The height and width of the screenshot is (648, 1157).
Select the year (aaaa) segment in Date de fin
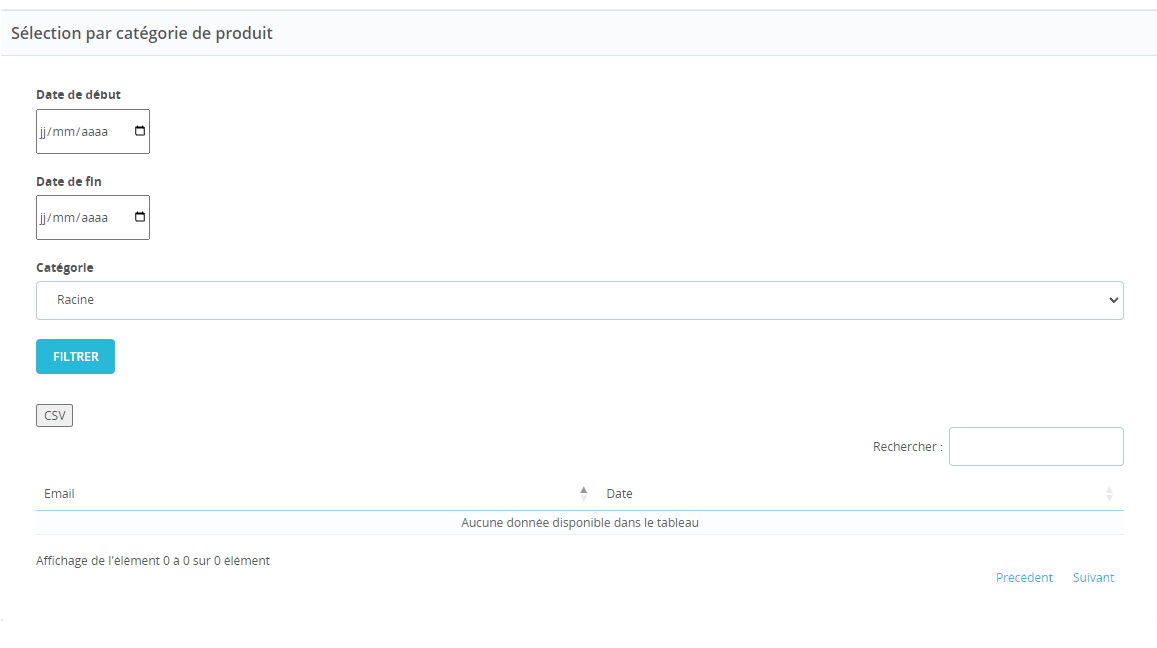tap(94, 218)
